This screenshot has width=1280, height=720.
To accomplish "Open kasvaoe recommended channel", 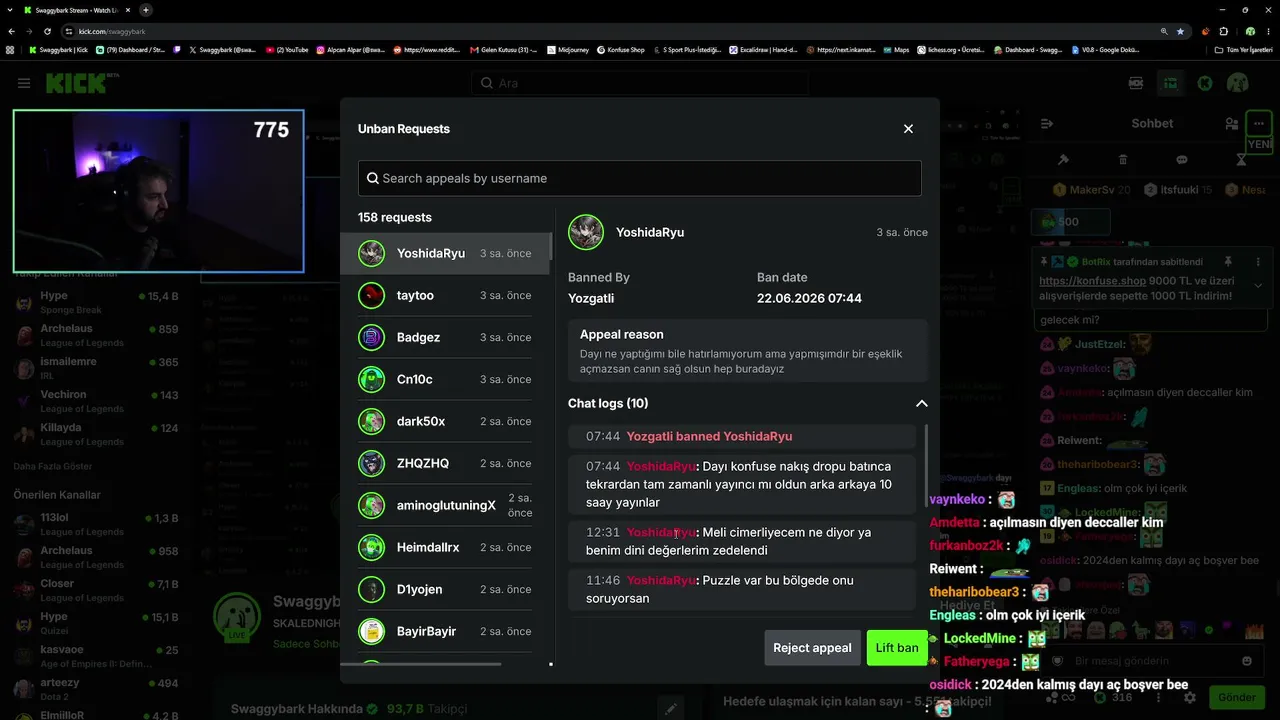I will pos(96,656).
